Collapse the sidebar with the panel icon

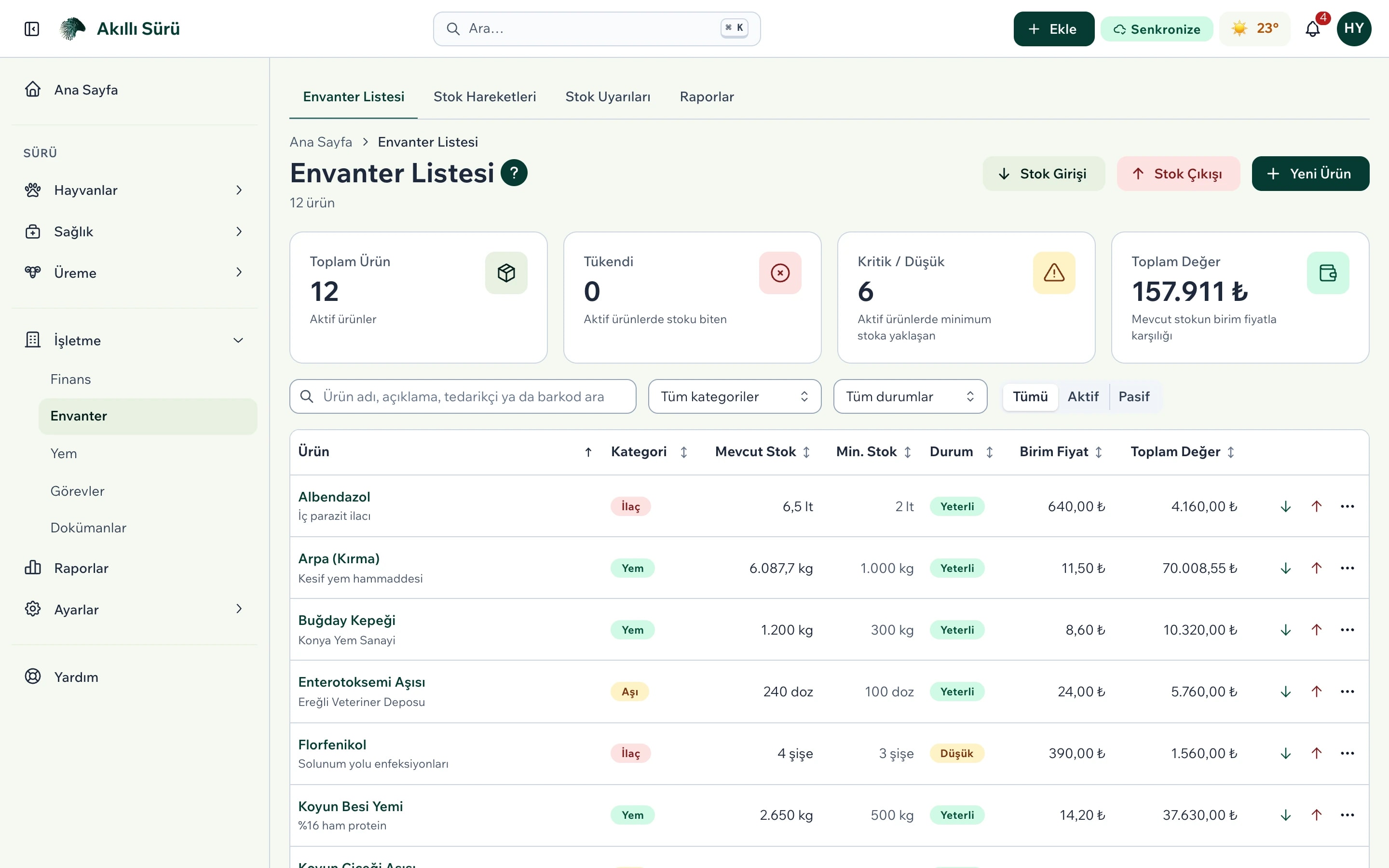click(32, 29)
